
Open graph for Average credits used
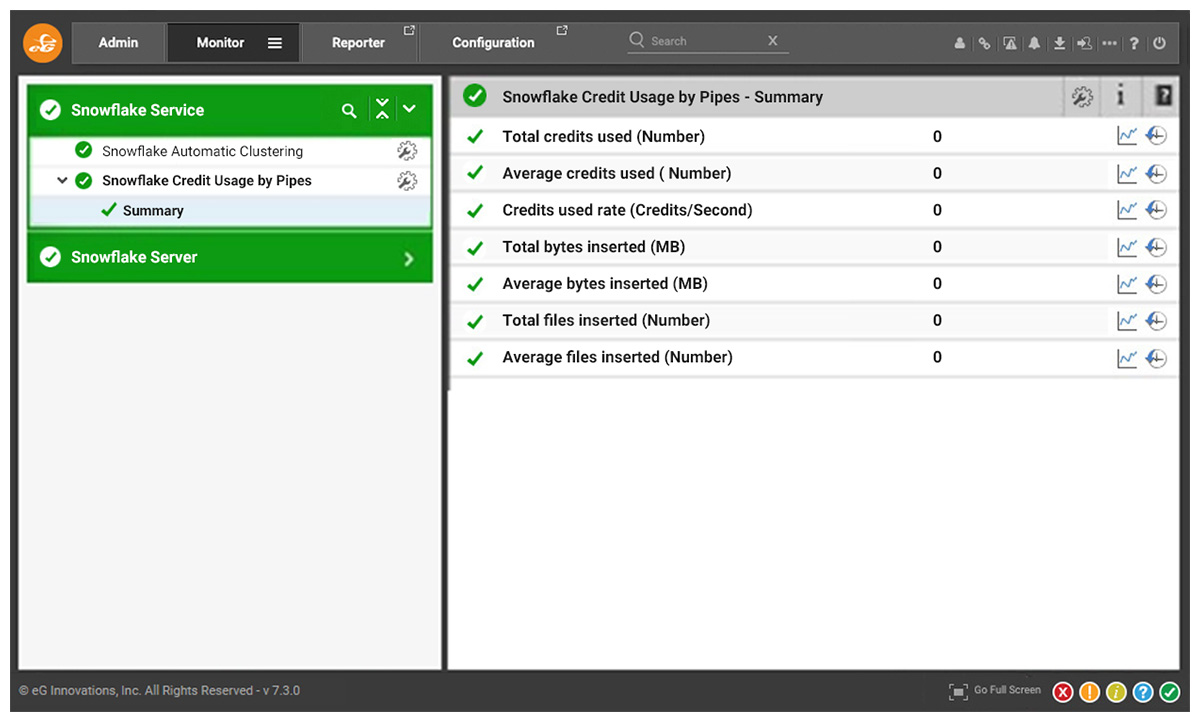[1127, 173]
